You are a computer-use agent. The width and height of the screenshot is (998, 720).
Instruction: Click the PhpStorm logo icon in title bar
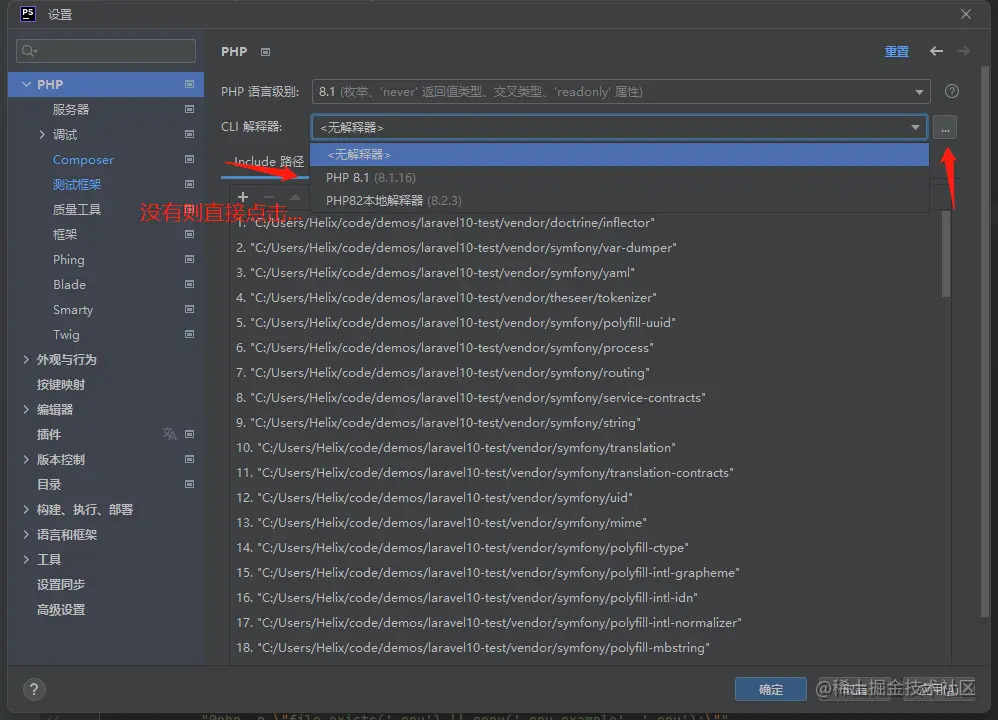[28, 14]
